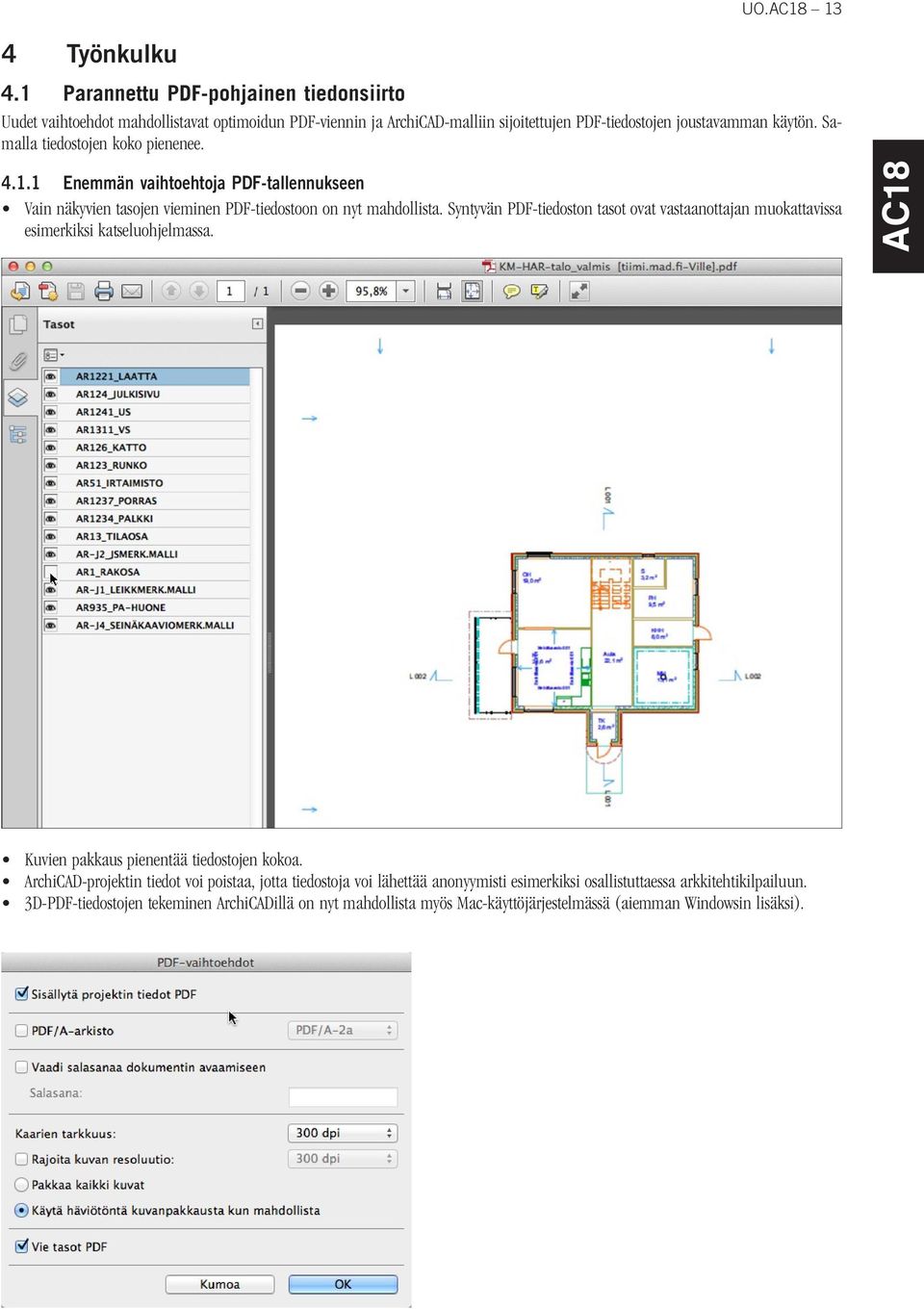Click the save floppy disk icon
The height and width of the screenshot is (1309, 924).
[76, 291]
